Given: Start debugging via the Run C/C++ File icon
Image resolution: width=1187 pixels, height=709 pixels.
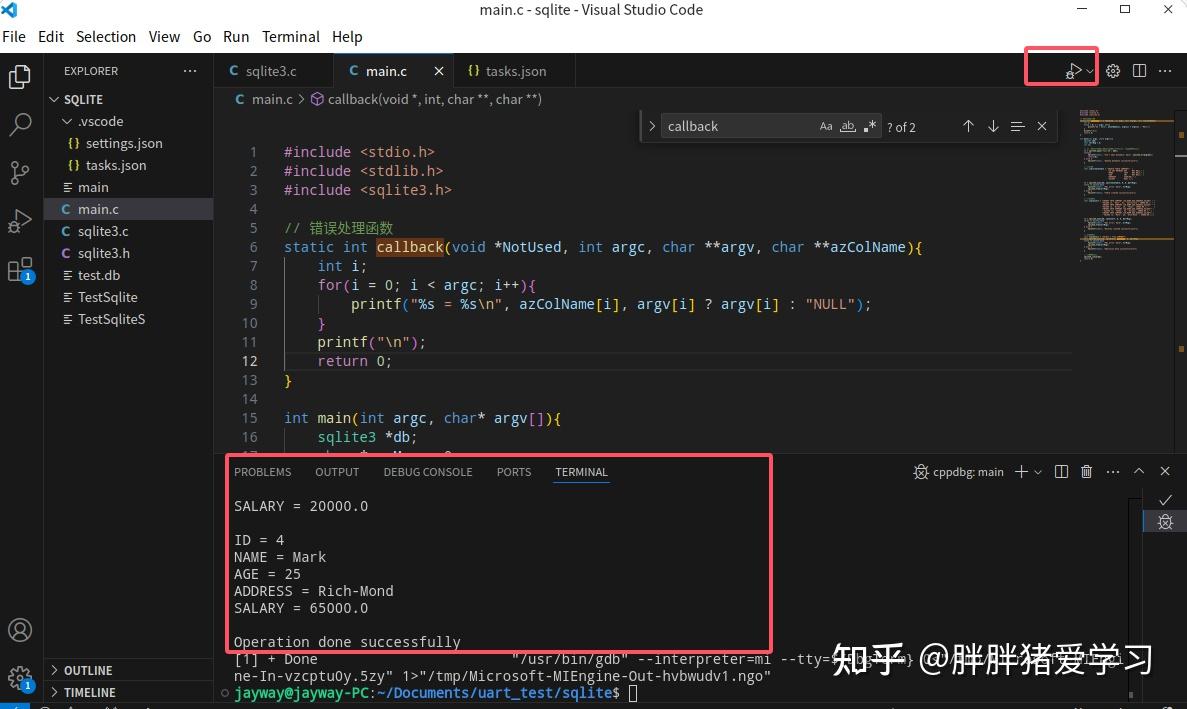Looking at the screenshot, I should tap(1072, 70).
